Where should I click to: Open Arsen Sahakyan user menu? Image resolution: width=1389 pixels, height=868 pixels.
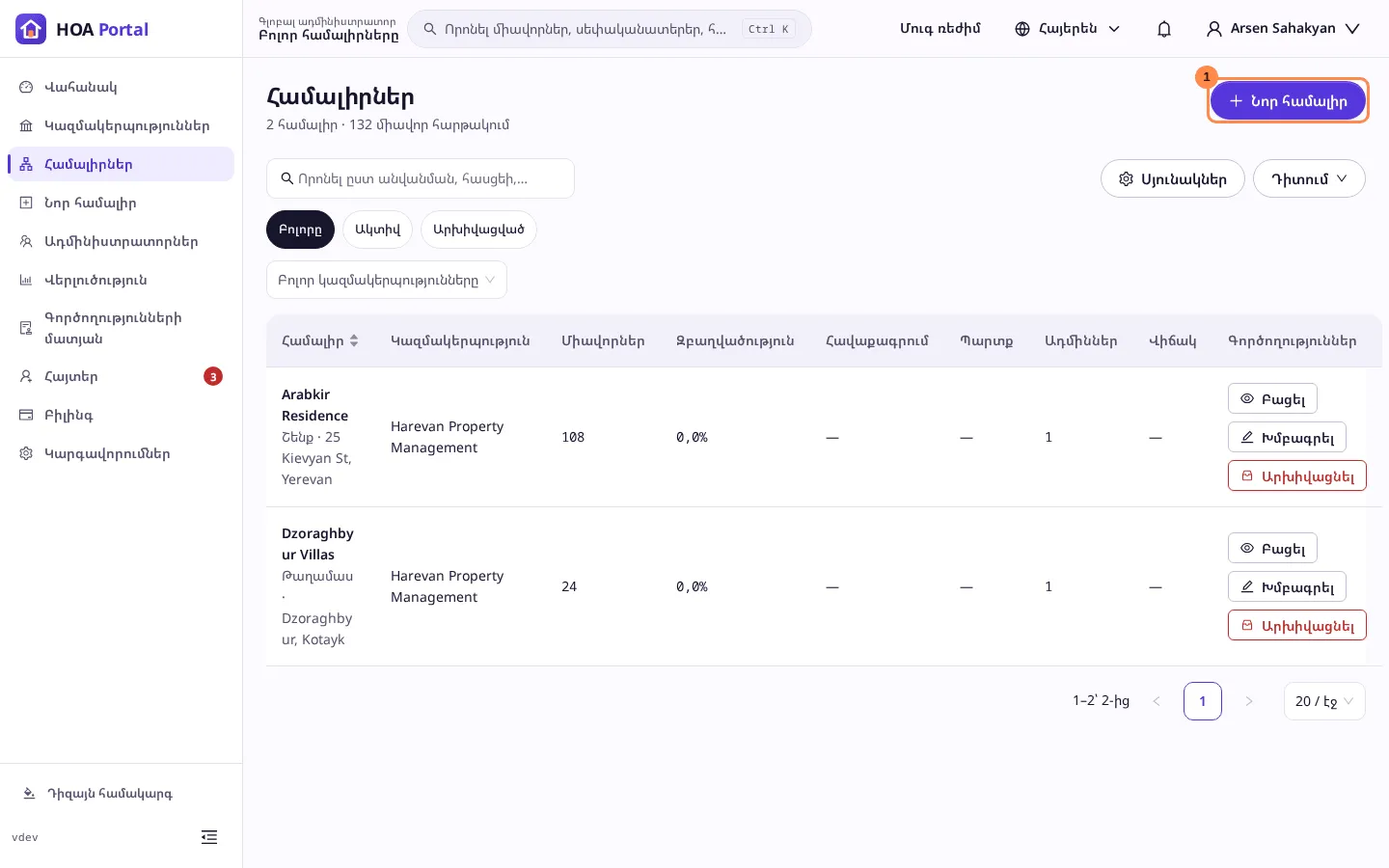(1283, 29)
